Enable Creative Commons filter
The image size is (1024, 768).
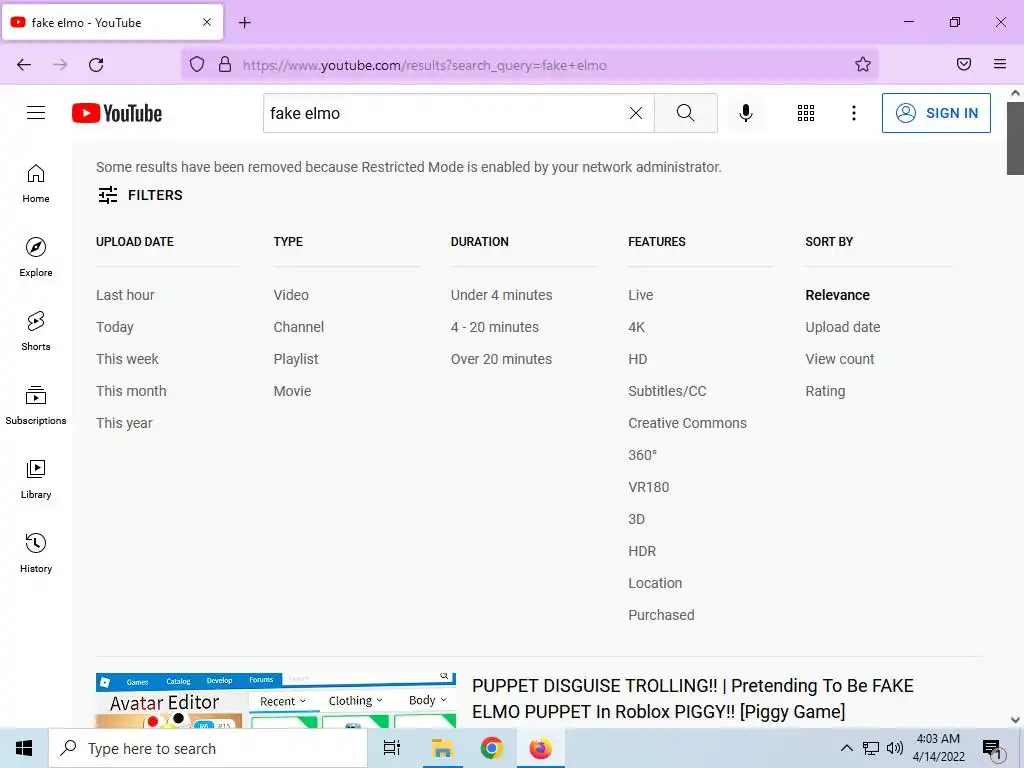[x=688, y=423]
